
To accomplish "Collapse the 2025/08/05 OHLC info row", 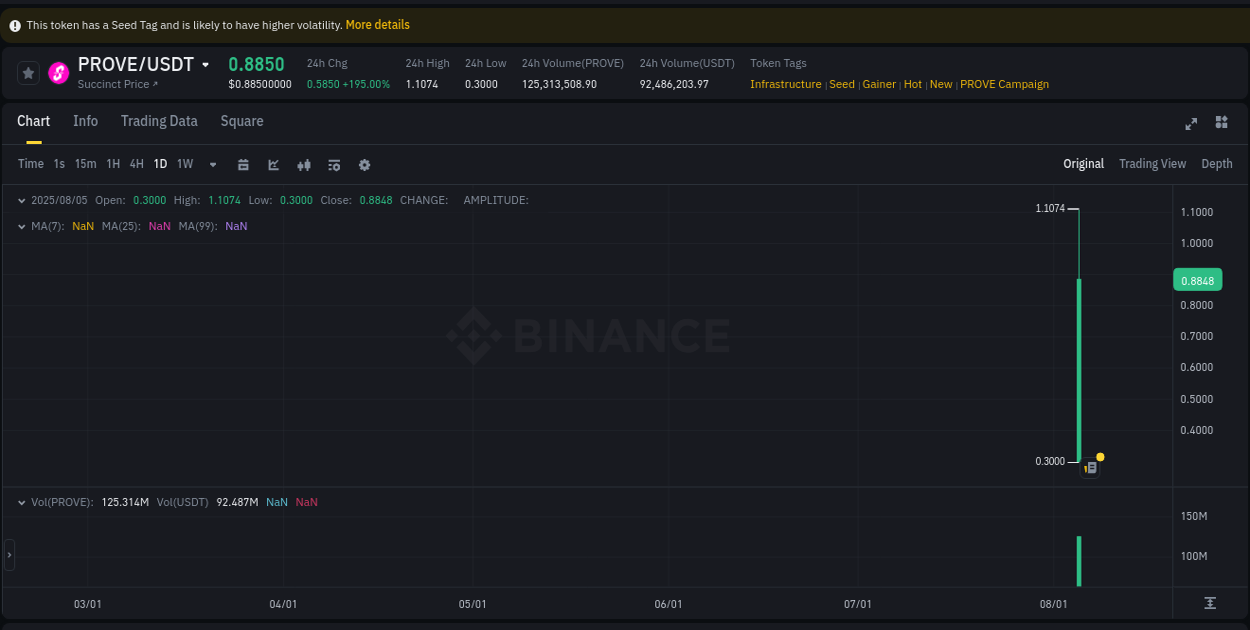I will coord(21,200).
